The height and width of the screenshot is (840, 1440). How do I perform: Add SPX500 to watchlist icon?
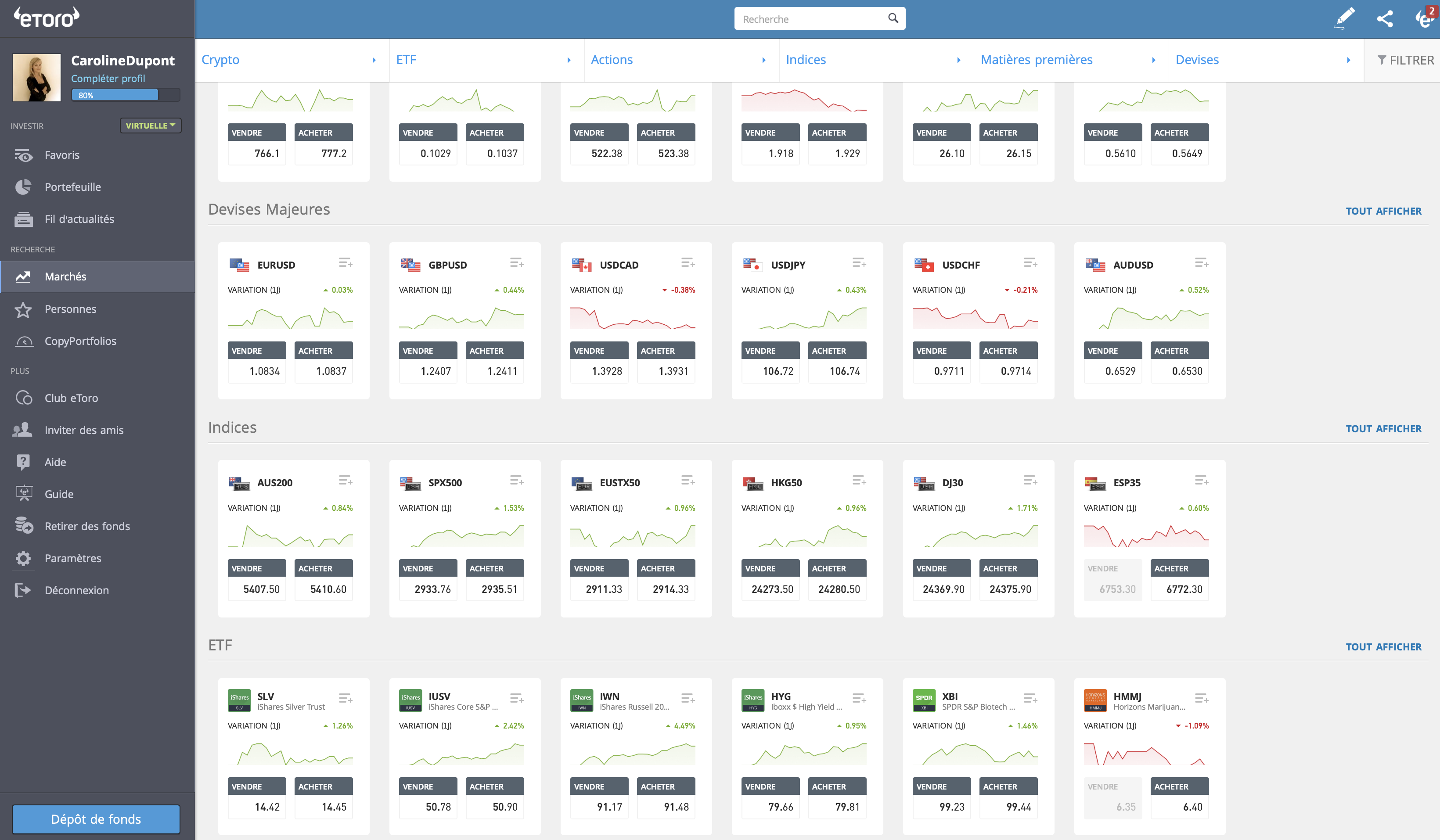click(x=517, y=480)
